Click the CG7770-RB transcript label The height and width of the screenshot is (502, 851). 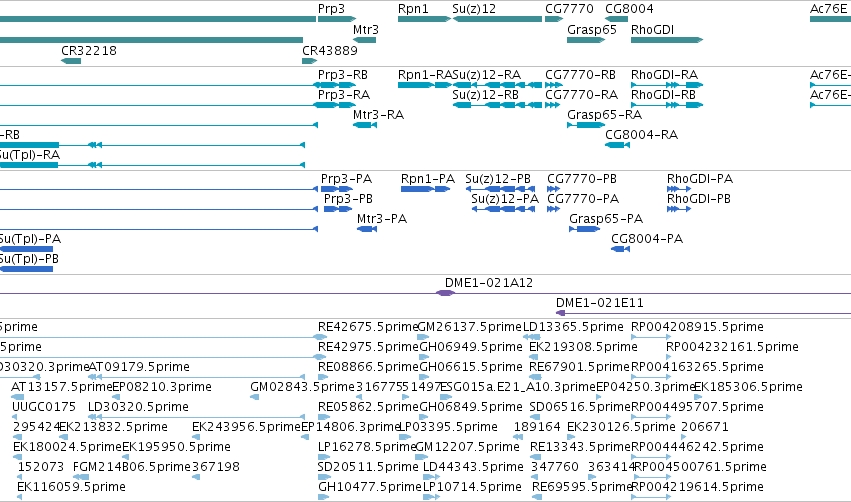580,74
